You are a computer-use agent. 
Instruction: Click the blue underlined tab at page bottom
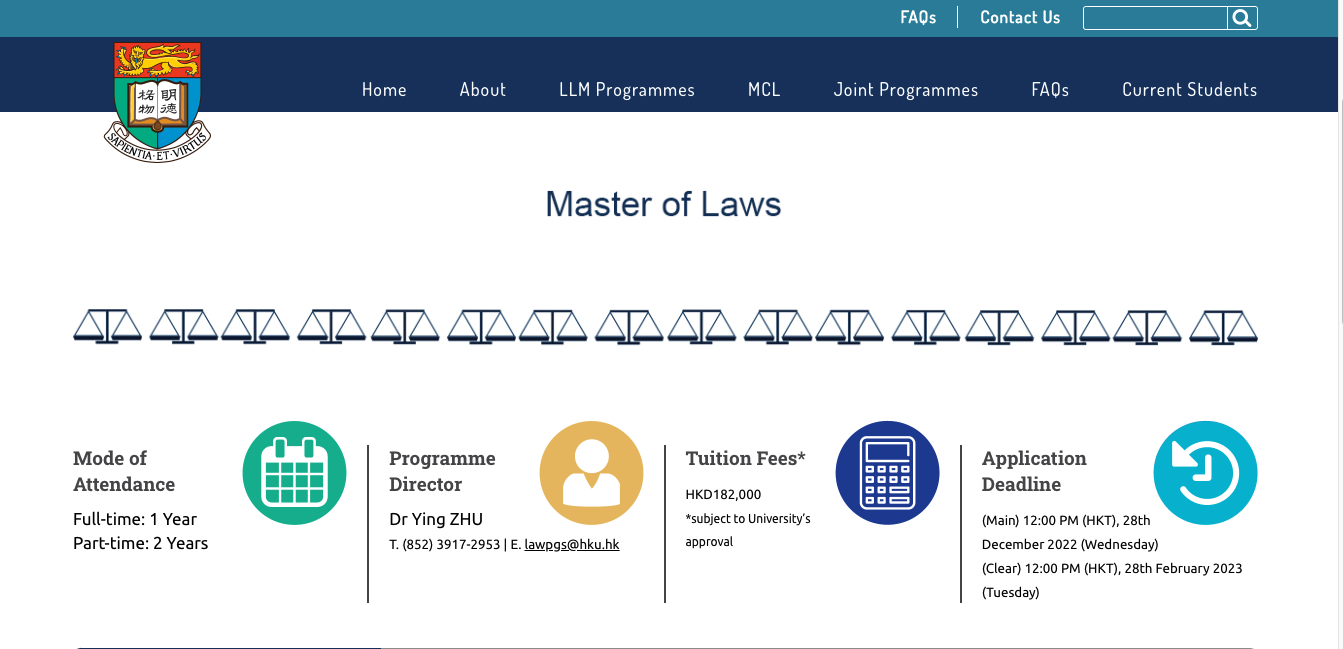[x=228, y=648]
